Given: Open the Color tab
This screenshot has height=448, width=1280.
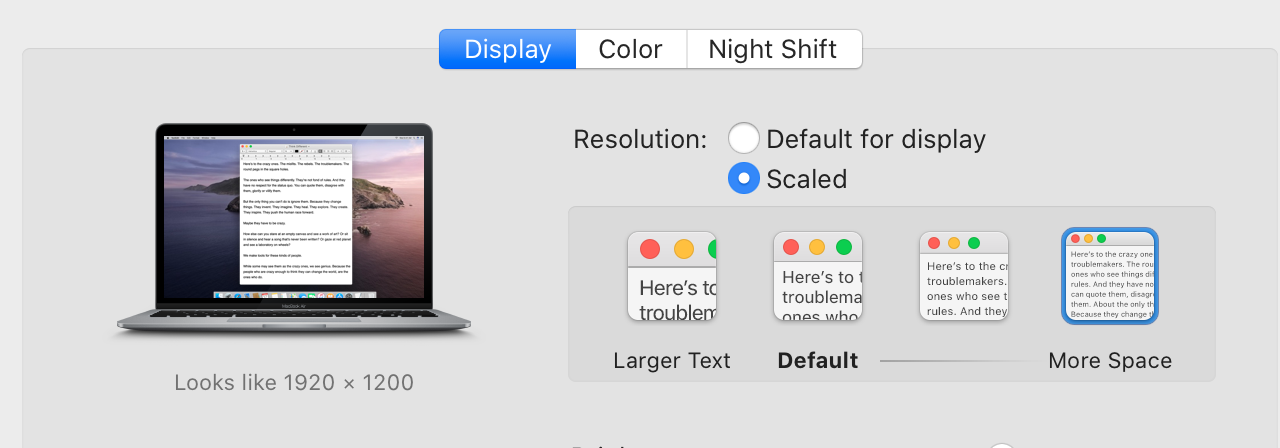Looking at the screenshot, I should click(631, 49).
